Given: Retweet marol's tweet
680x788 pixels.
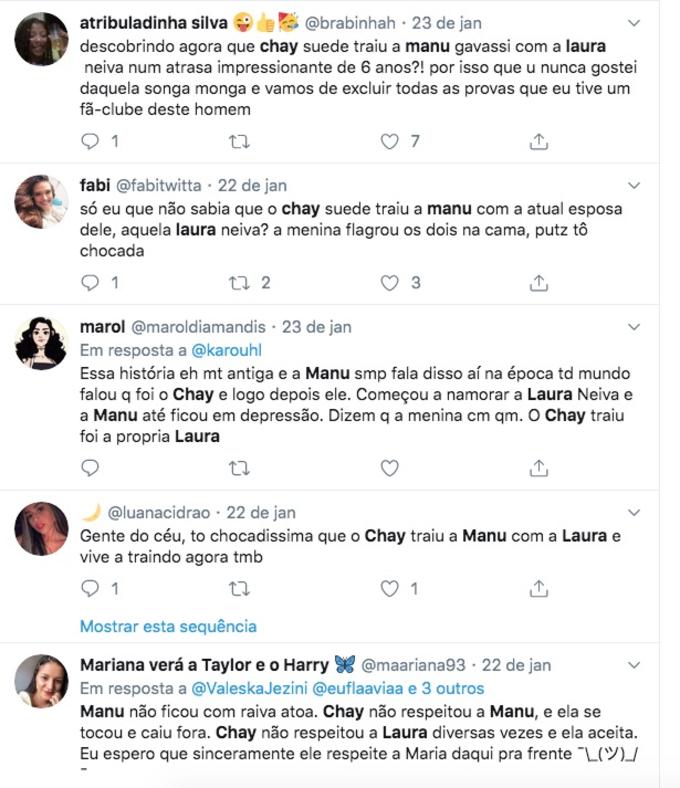Looking at the screenshot, I should (x=239, y=467).
